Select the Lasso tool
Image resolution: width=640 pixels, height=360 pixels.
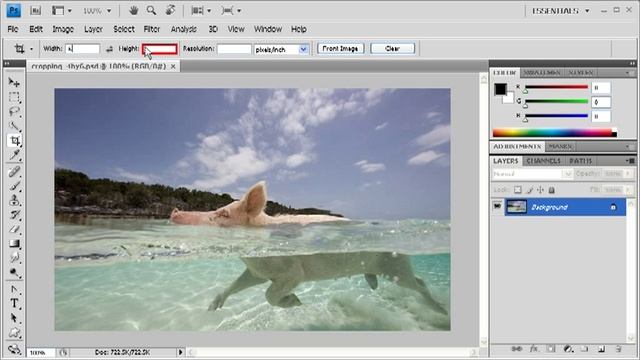click(x=14, y=111)
